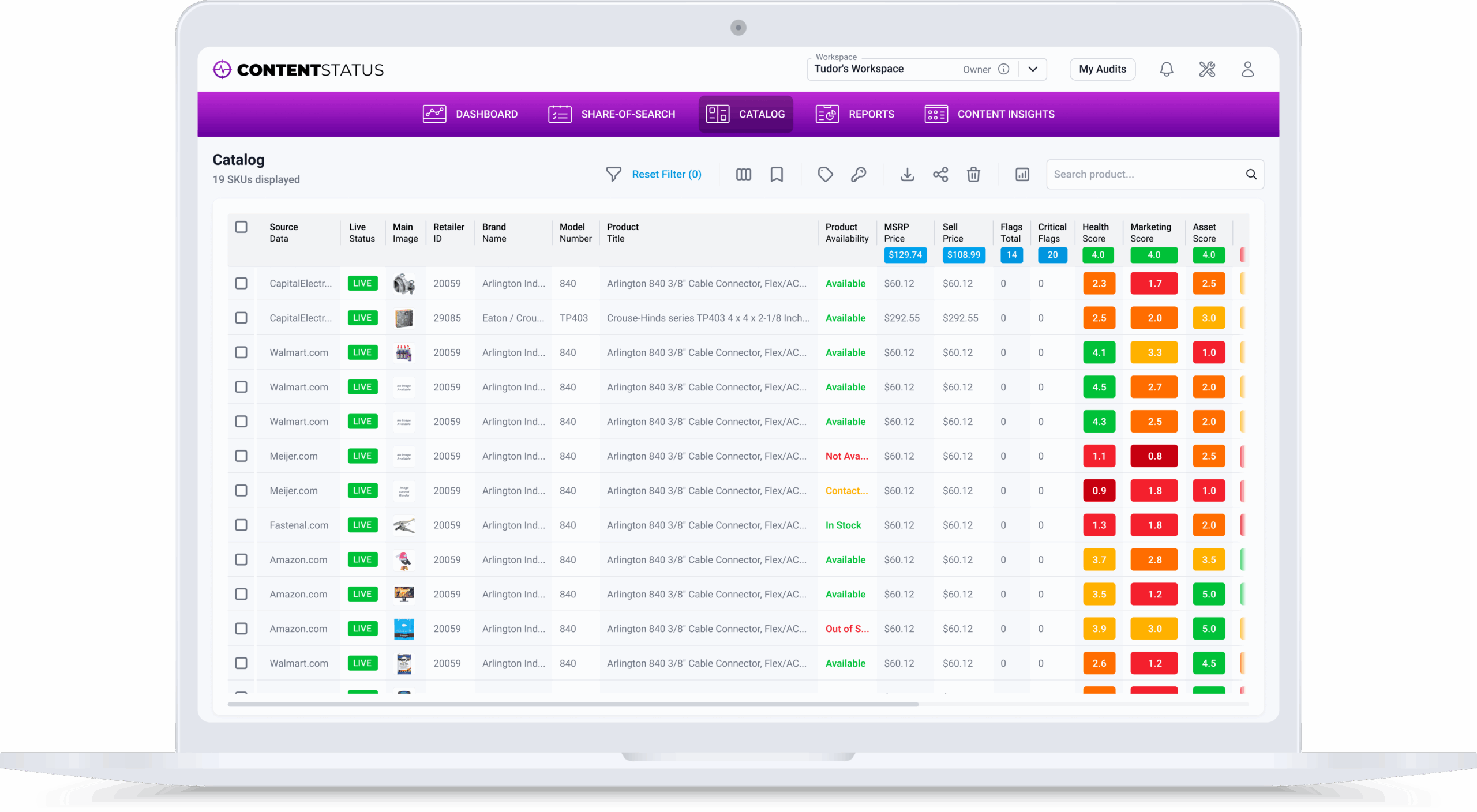This screenshot has width=1477, height=812.
Task: Click the Reports pie icon
Action: click(827, 114)
